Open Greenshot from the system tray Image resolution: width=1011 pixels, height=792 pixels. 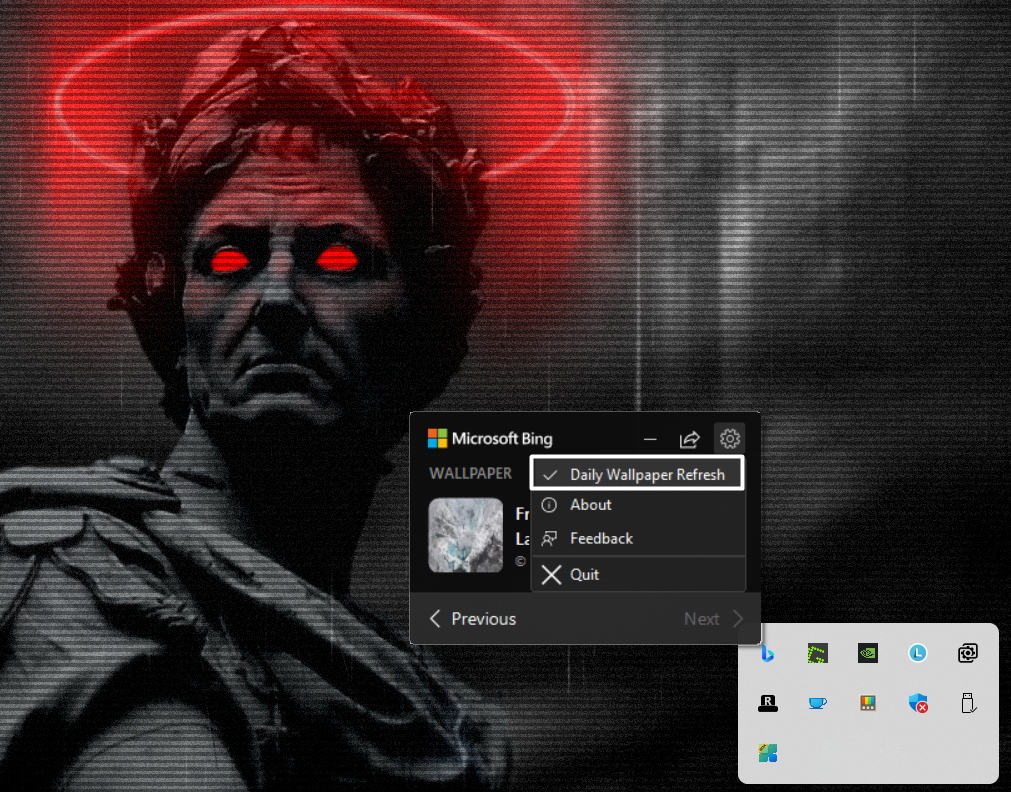click(817, 653)
